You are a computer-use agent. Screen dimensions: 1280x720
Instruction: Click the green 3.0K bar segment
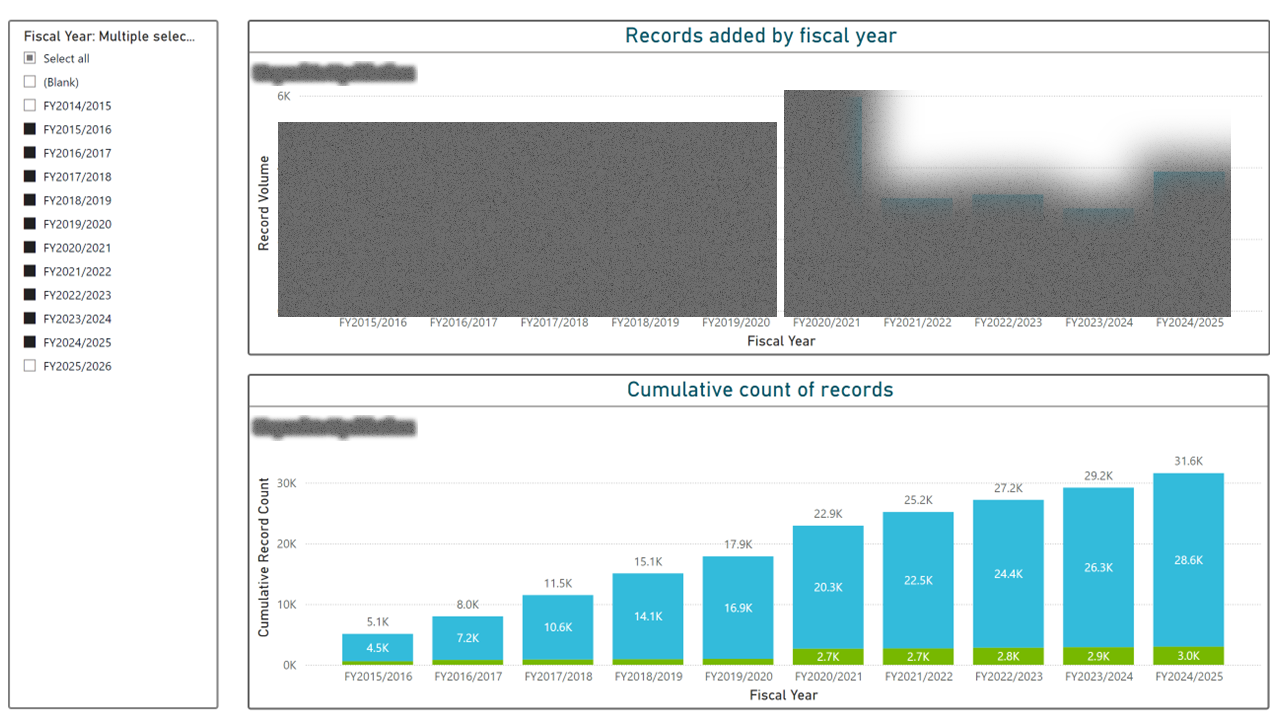coord(1188,656)
